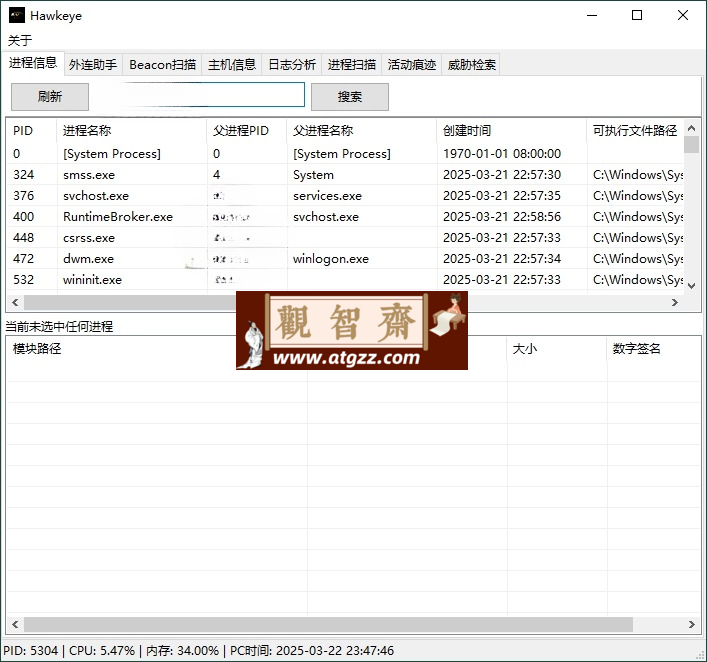Image resolution: width=707 pixels, height=662 pixels.
Task: Click process list vertical scrollbar thumb
Action: tap(691, 145)
